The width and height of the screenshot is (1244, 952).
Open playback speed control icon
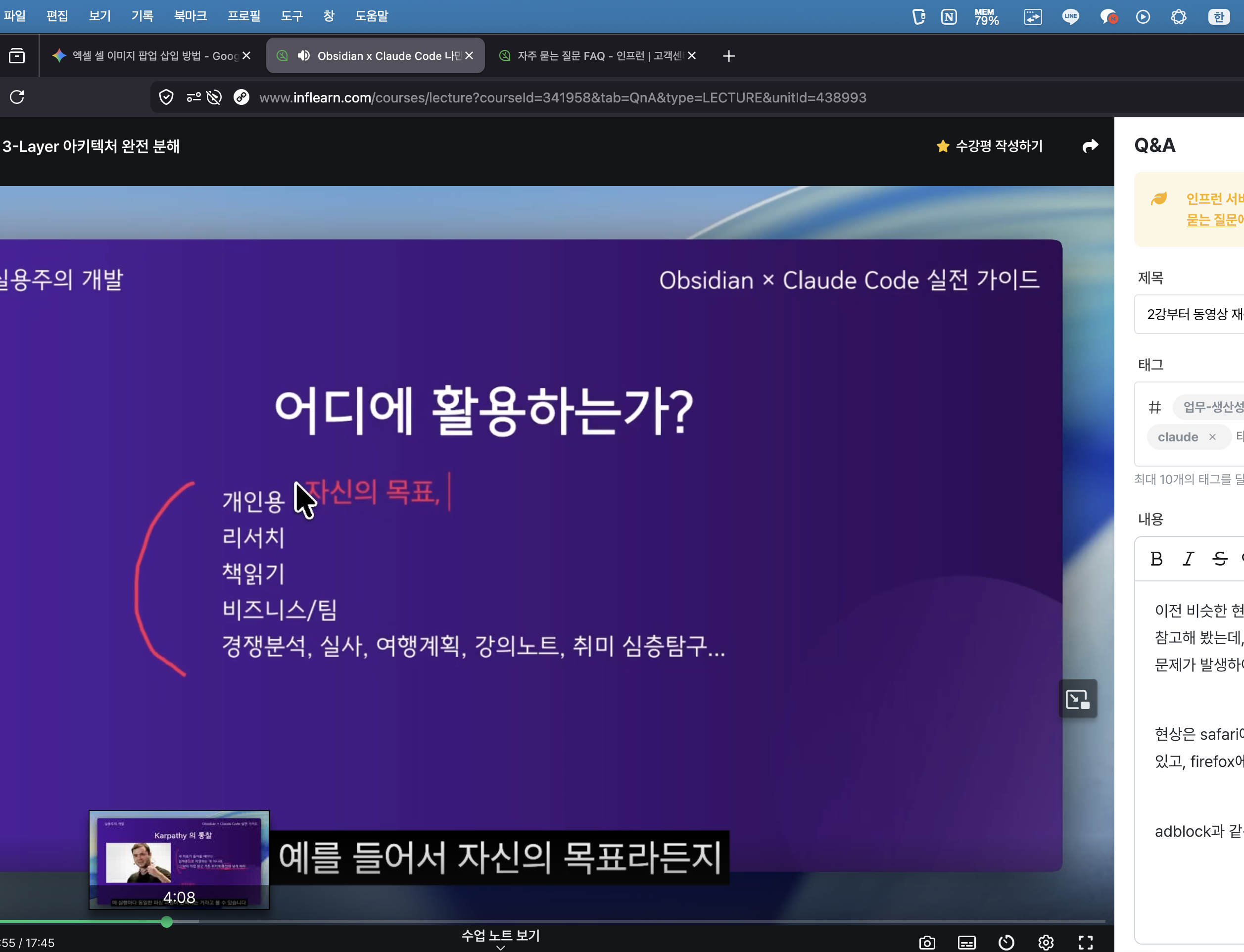pyautogui.click(x=1006, y=943)
